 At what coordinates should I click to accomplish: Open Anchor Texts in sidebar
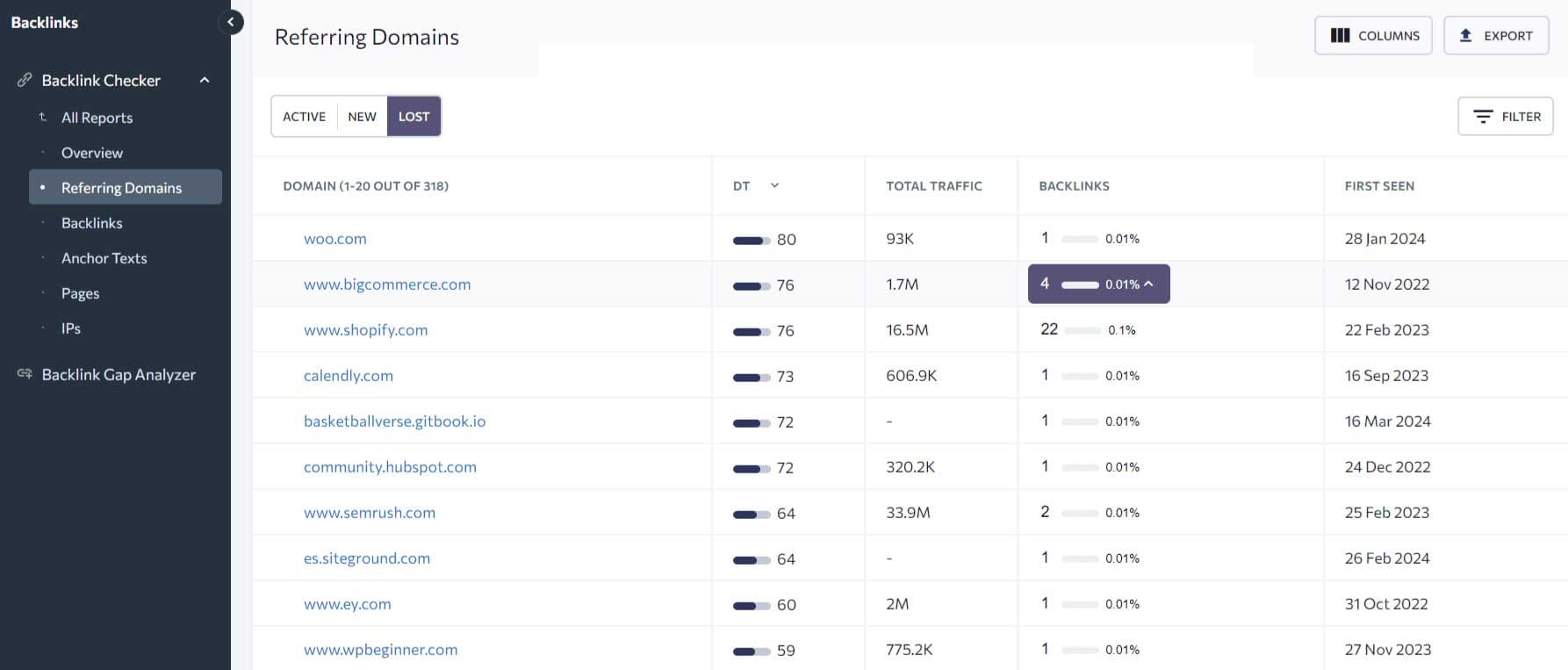[x=104, y=258]
